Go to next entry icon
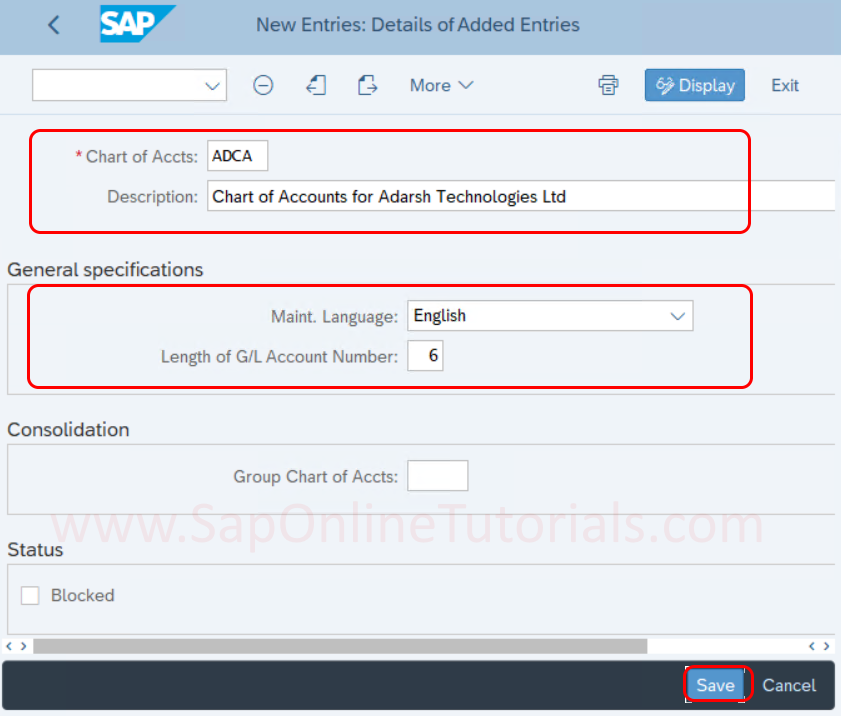Viewport: 841px width, 716px height. point(367,85)
